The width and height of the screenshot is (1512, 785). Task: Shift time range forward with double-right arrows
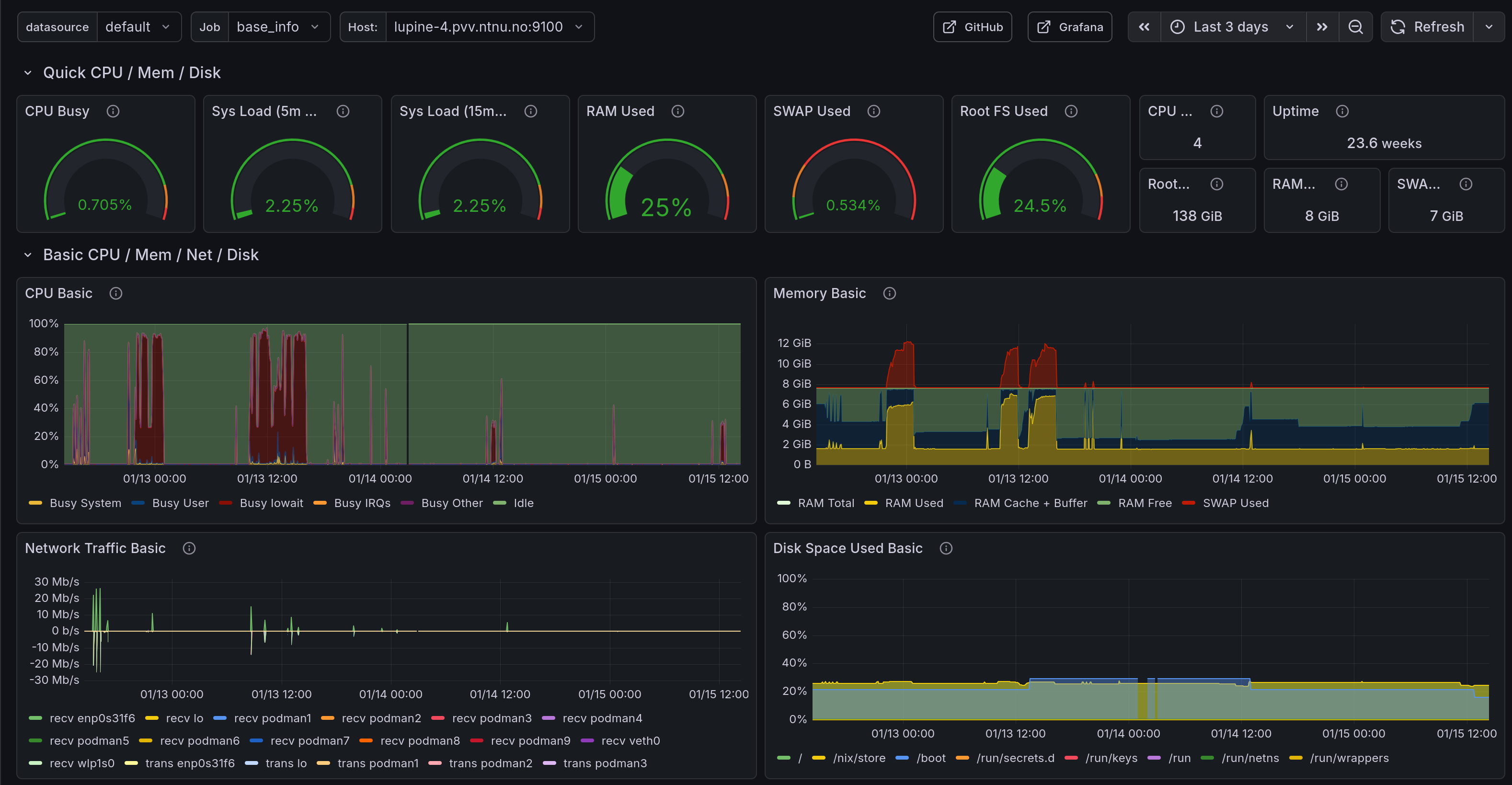click(1322, 27)
